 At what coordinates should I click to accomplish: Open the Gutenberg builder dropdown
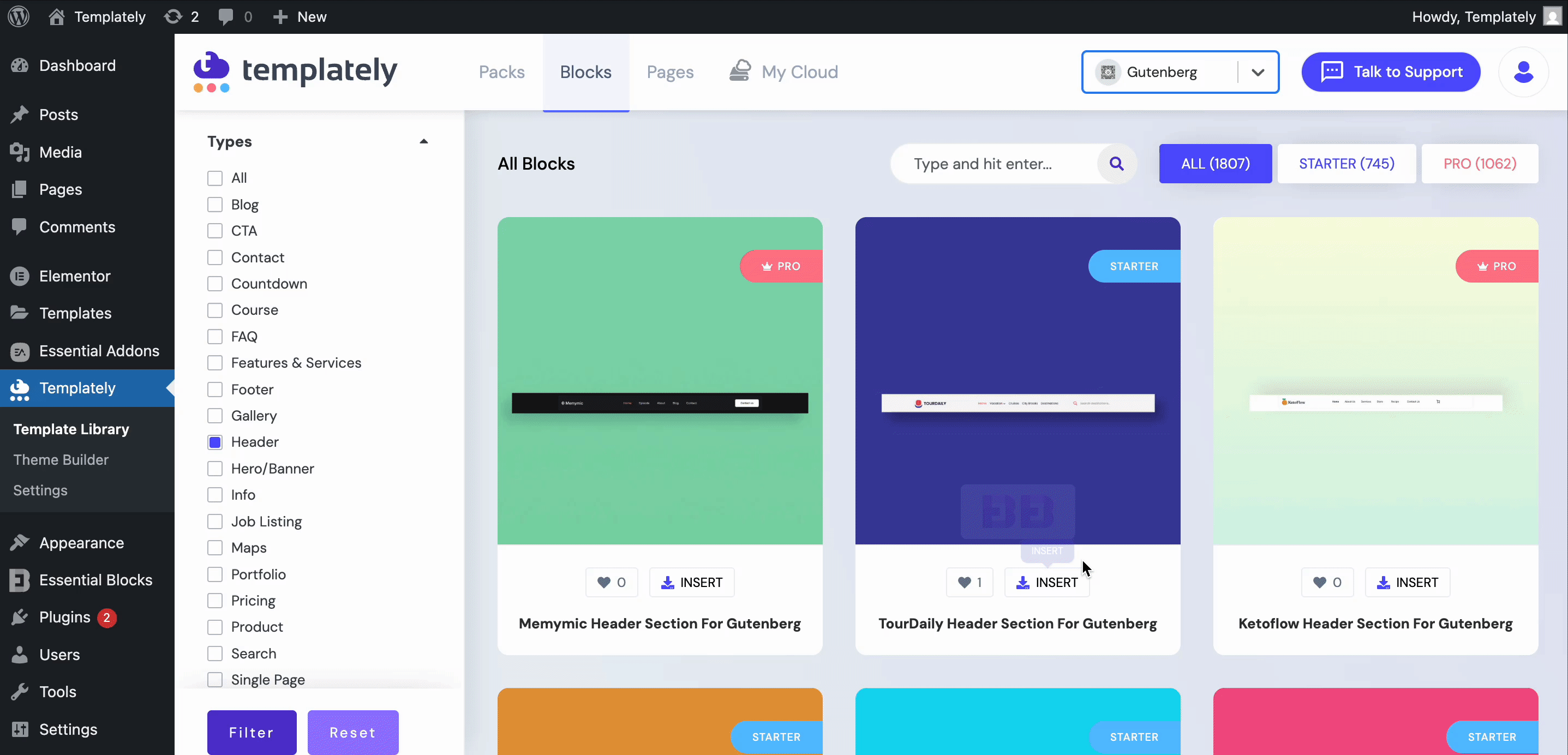[x=1180, y=72]
